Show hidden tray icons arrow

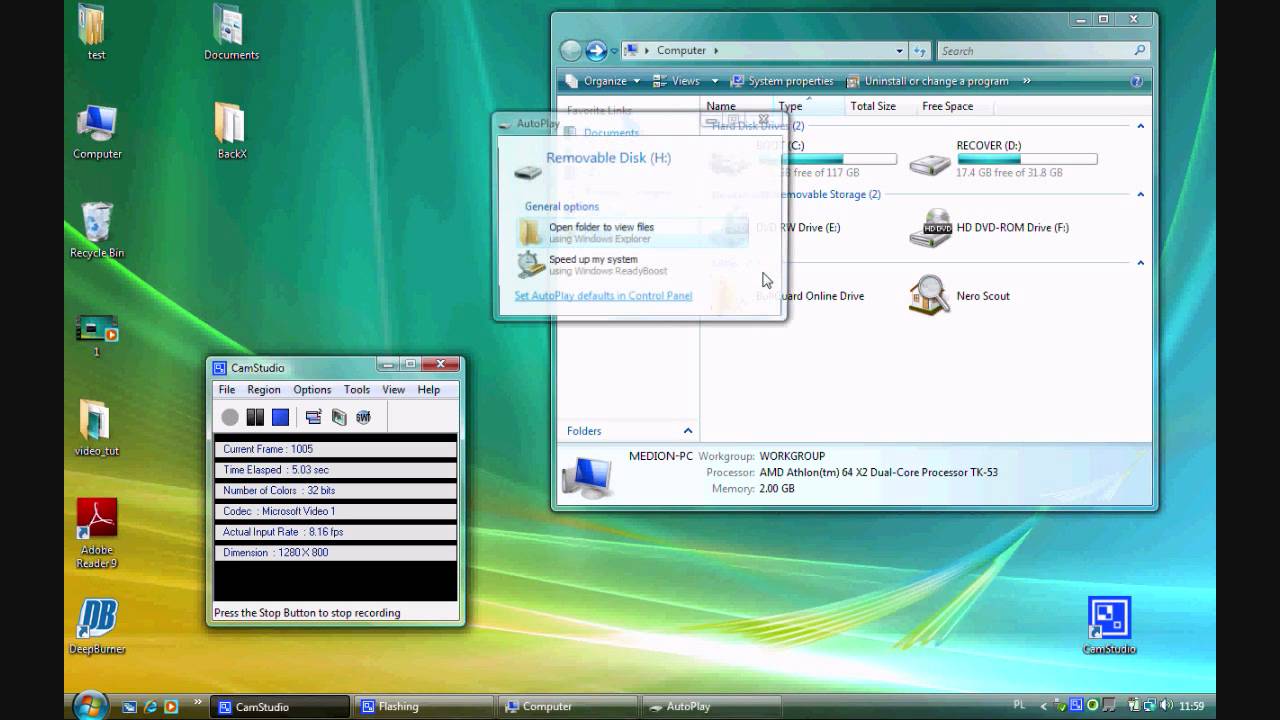pyautogui.click(x=1044, y=706)
